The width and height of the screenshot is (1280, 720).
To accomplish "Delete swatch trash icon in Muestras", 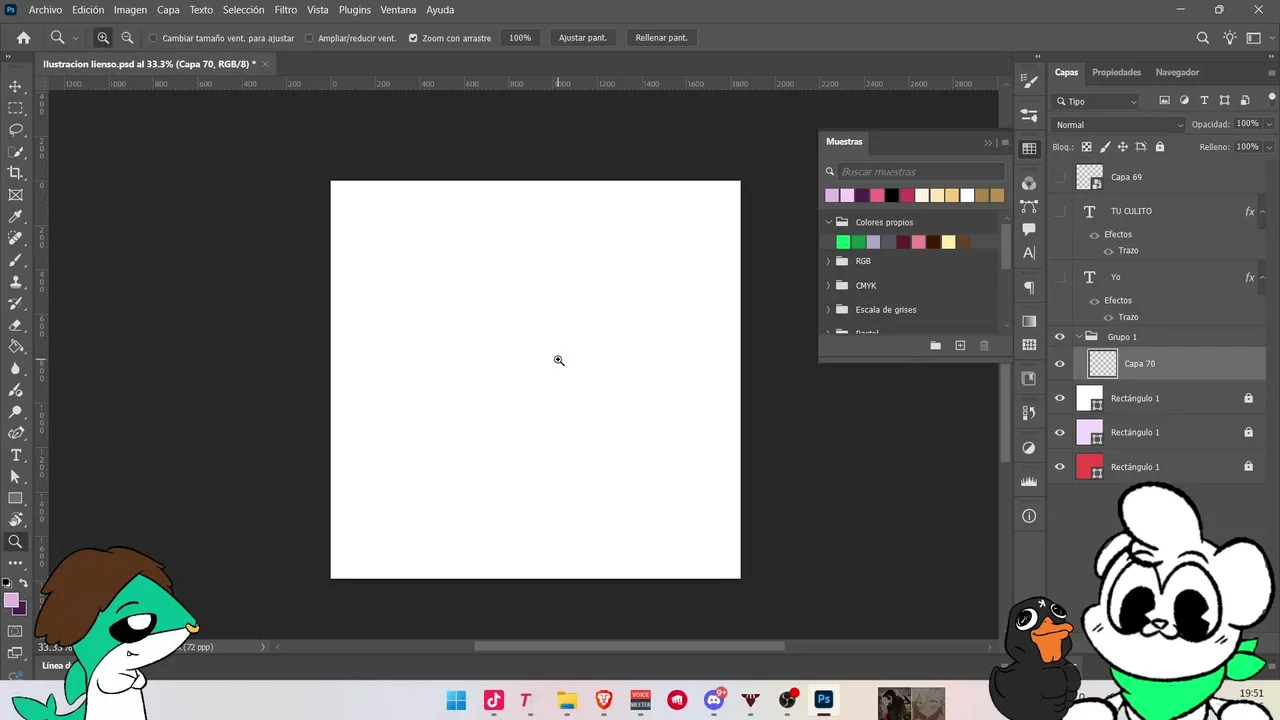I will click(x=984, y=345).
